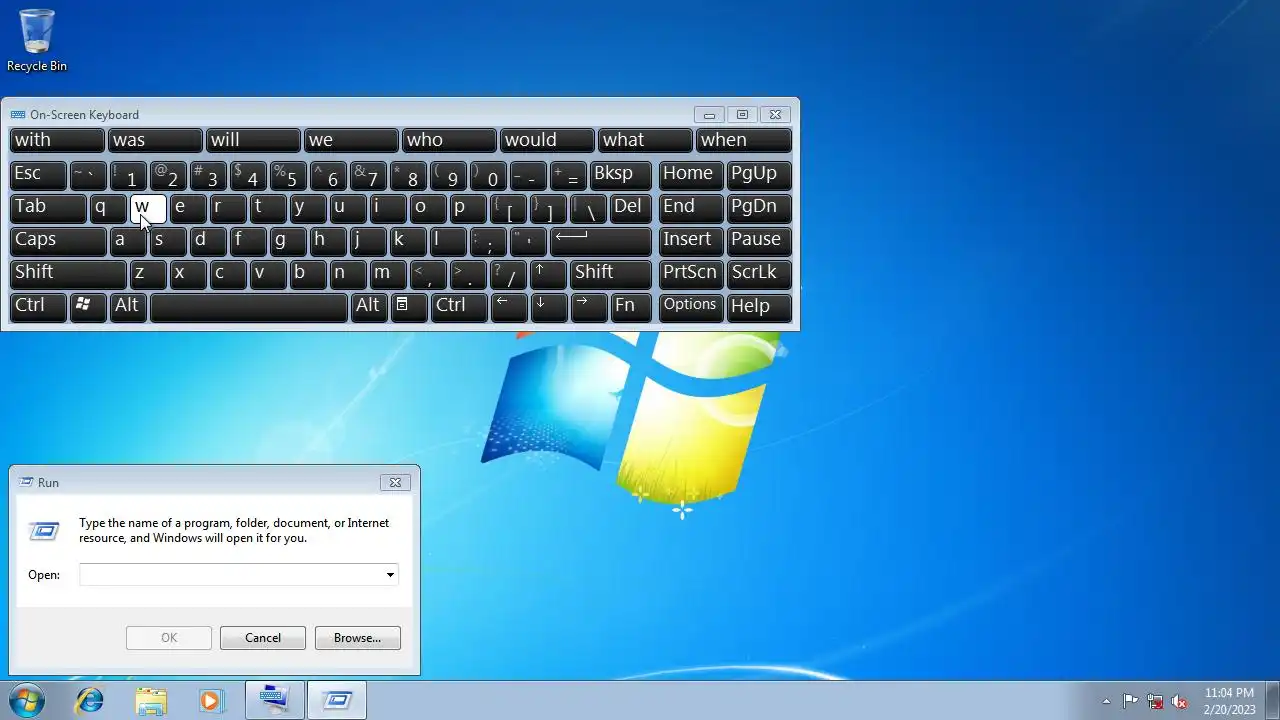
Task: Tap the up arrow key next to Shift
Action: click(x=548, y=273)
